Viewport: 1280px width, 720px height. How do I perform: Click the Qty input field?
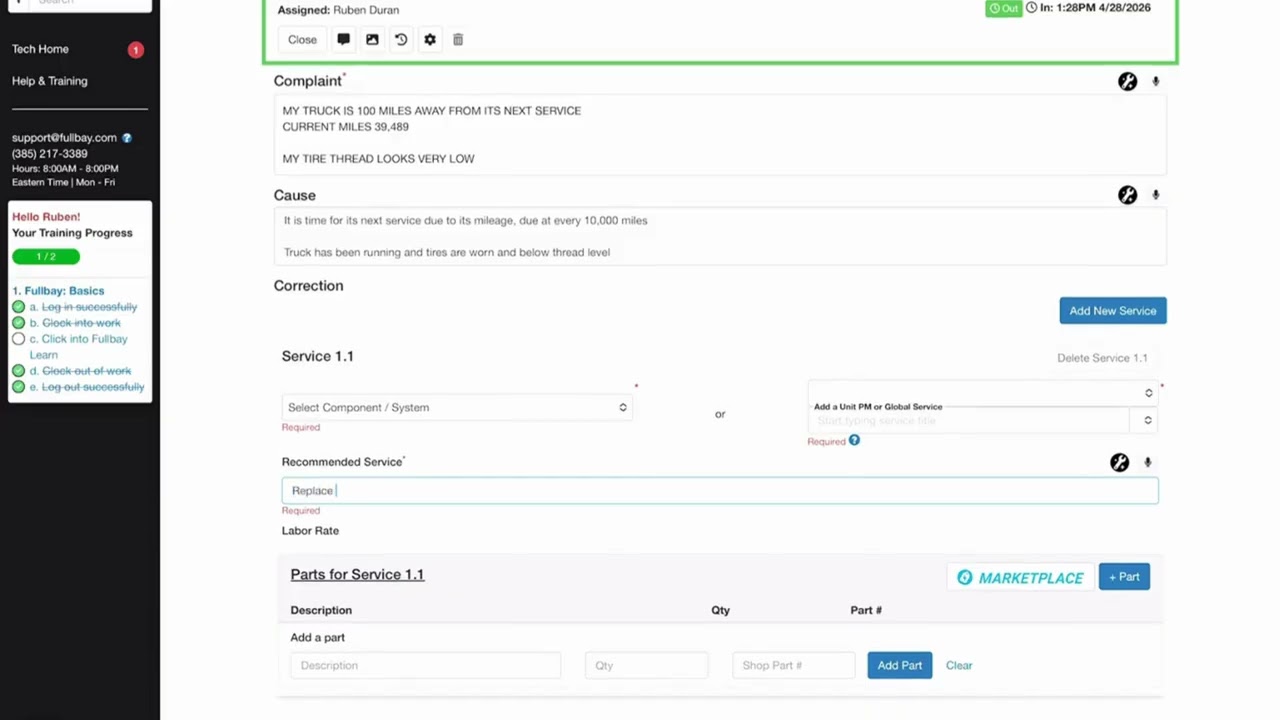pyautogui.click(x=646, y=666)
